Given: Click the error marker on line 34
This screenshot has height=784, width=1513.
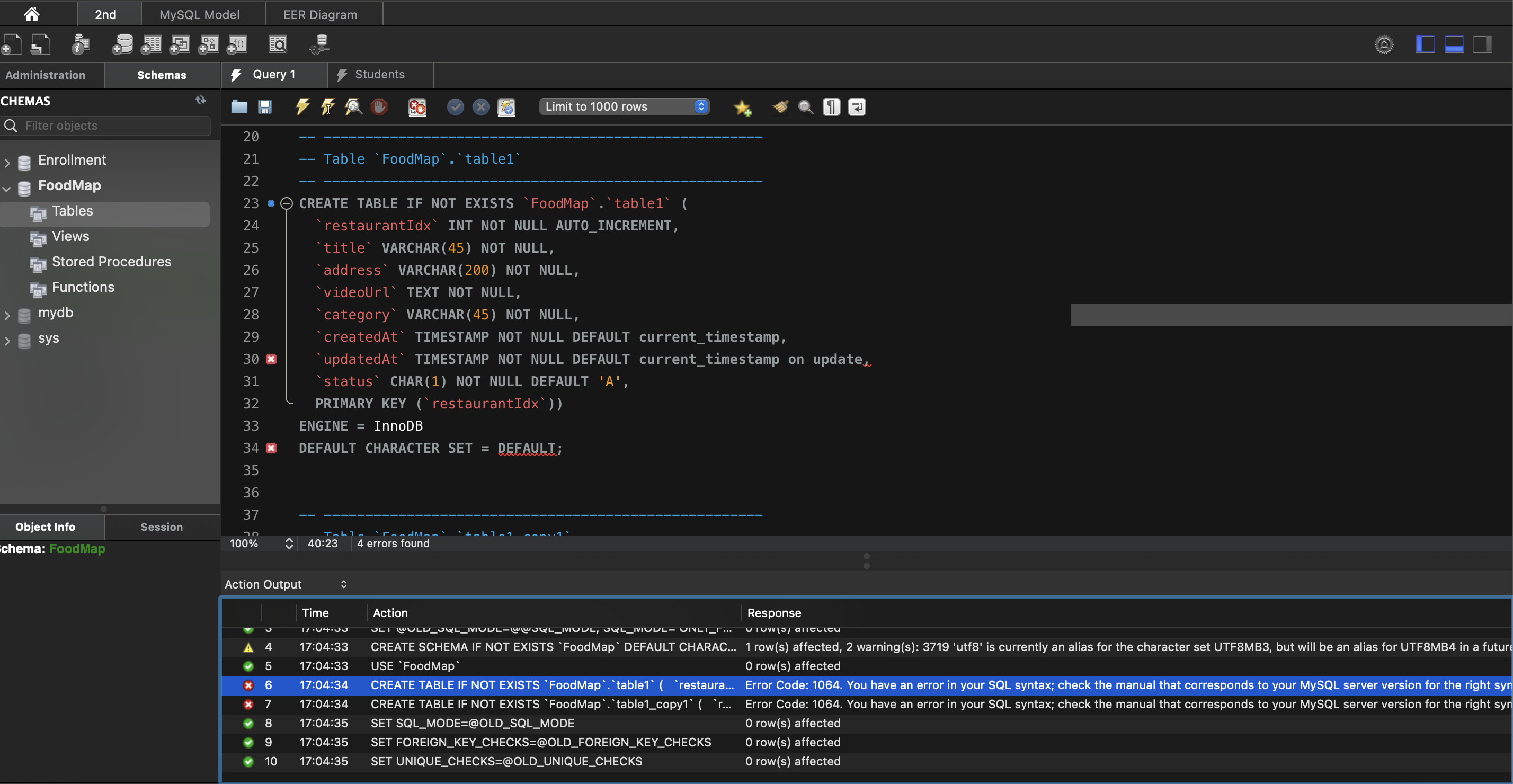Looking at the screenshot, I should pos(271,448).
